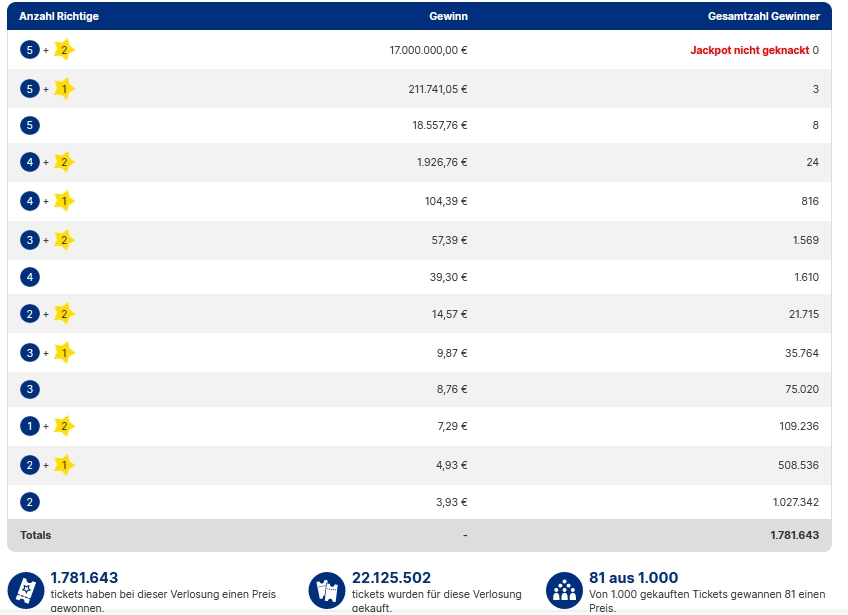Screen dimensions: 848x615
Task: Select the 3,93 € prize amount
Action: click(452, 502)
